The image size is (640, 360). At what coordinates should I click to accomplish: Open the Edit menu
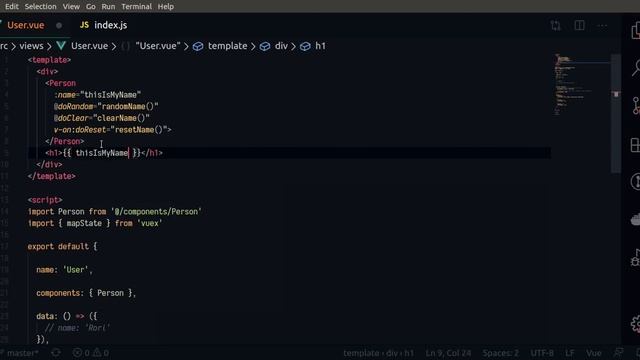11,7
